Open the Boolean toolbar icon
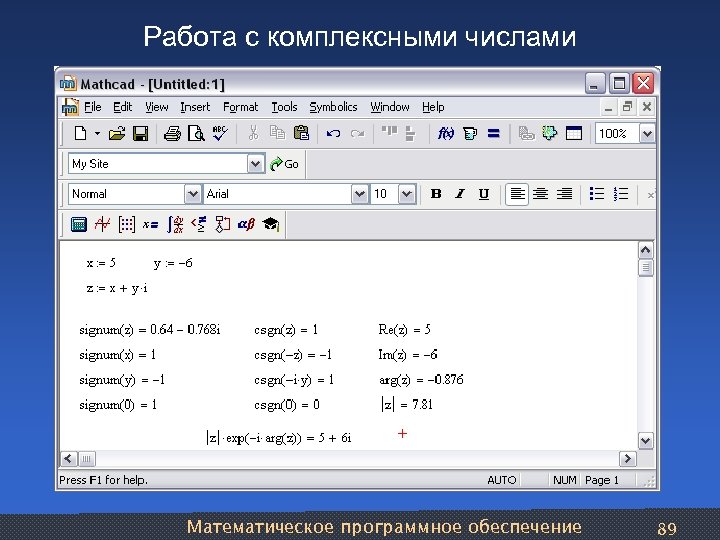 (x=199, y=225)
